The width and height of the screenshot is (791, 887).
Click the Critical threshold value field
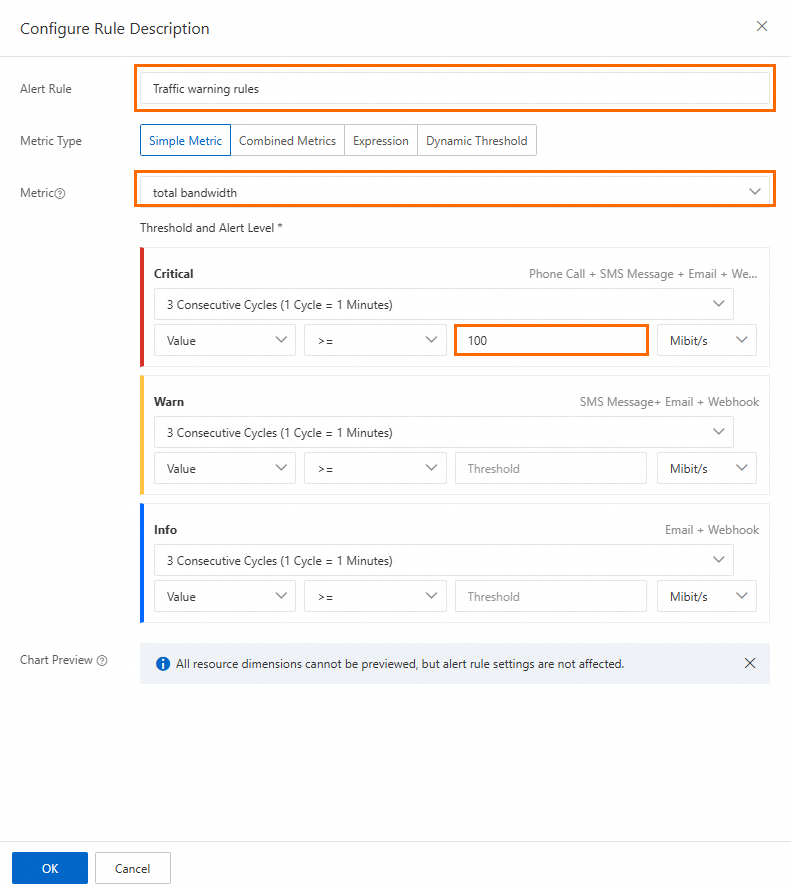550,340
